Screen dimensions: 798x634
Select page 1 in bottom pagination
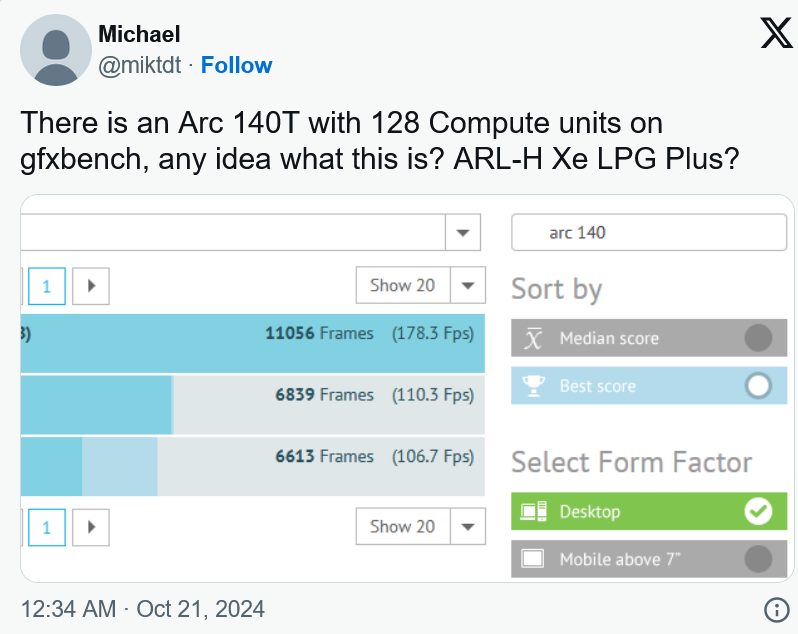(47, 527)
